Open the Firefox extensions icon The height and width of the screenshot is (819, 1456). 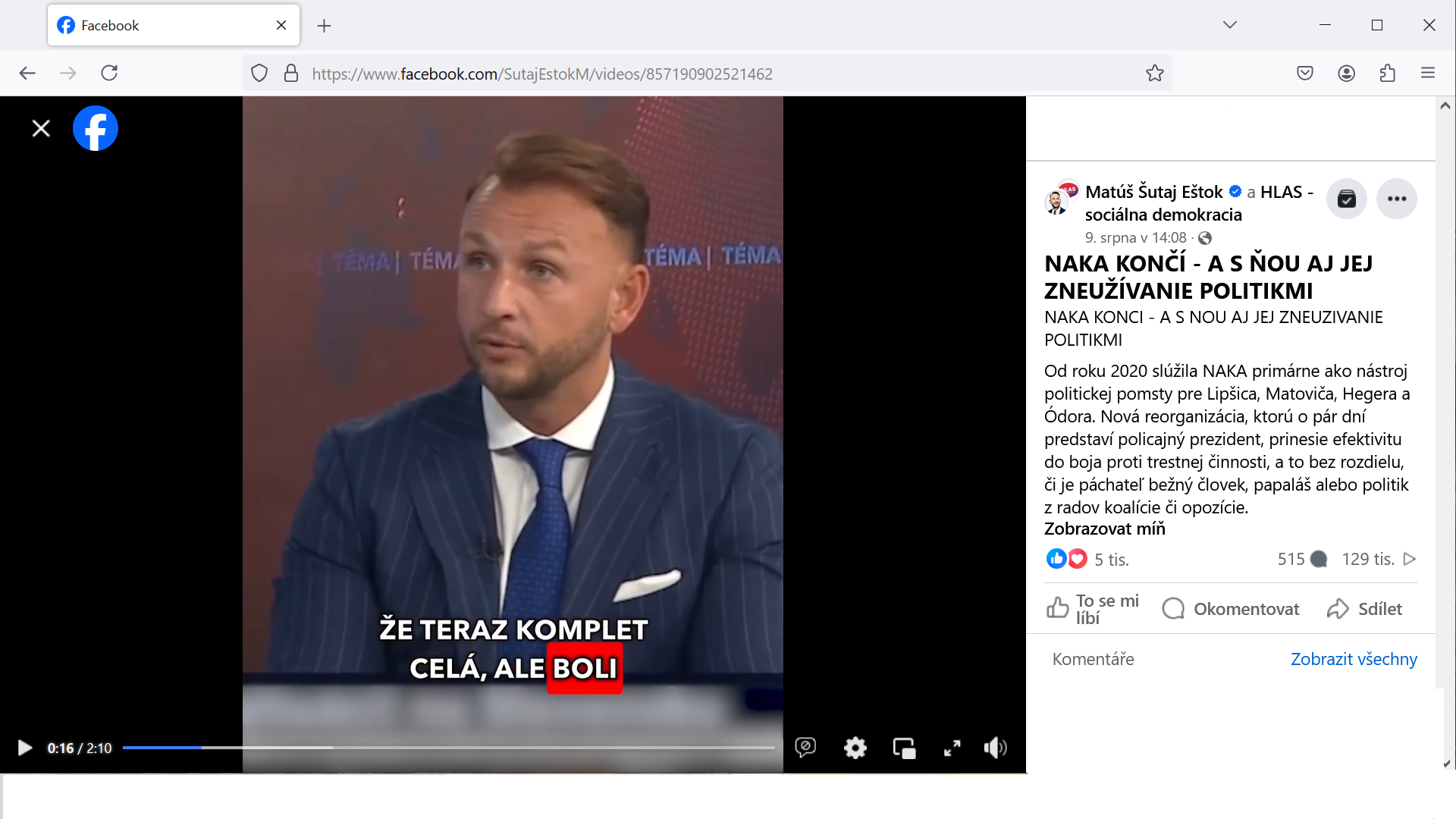[1388, 74]
